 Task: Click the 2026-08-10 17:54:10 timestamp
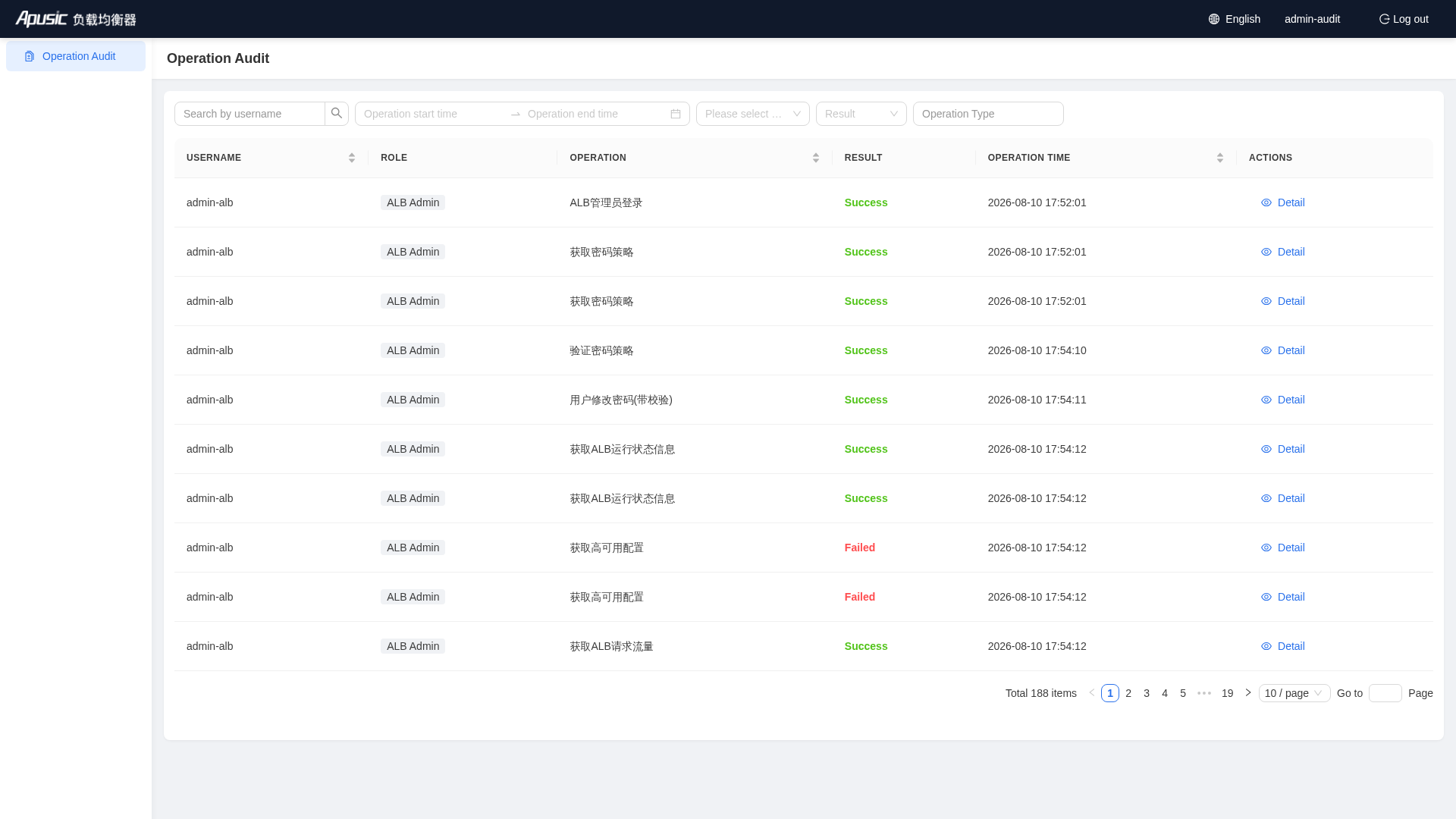[x=1037, y=350]
